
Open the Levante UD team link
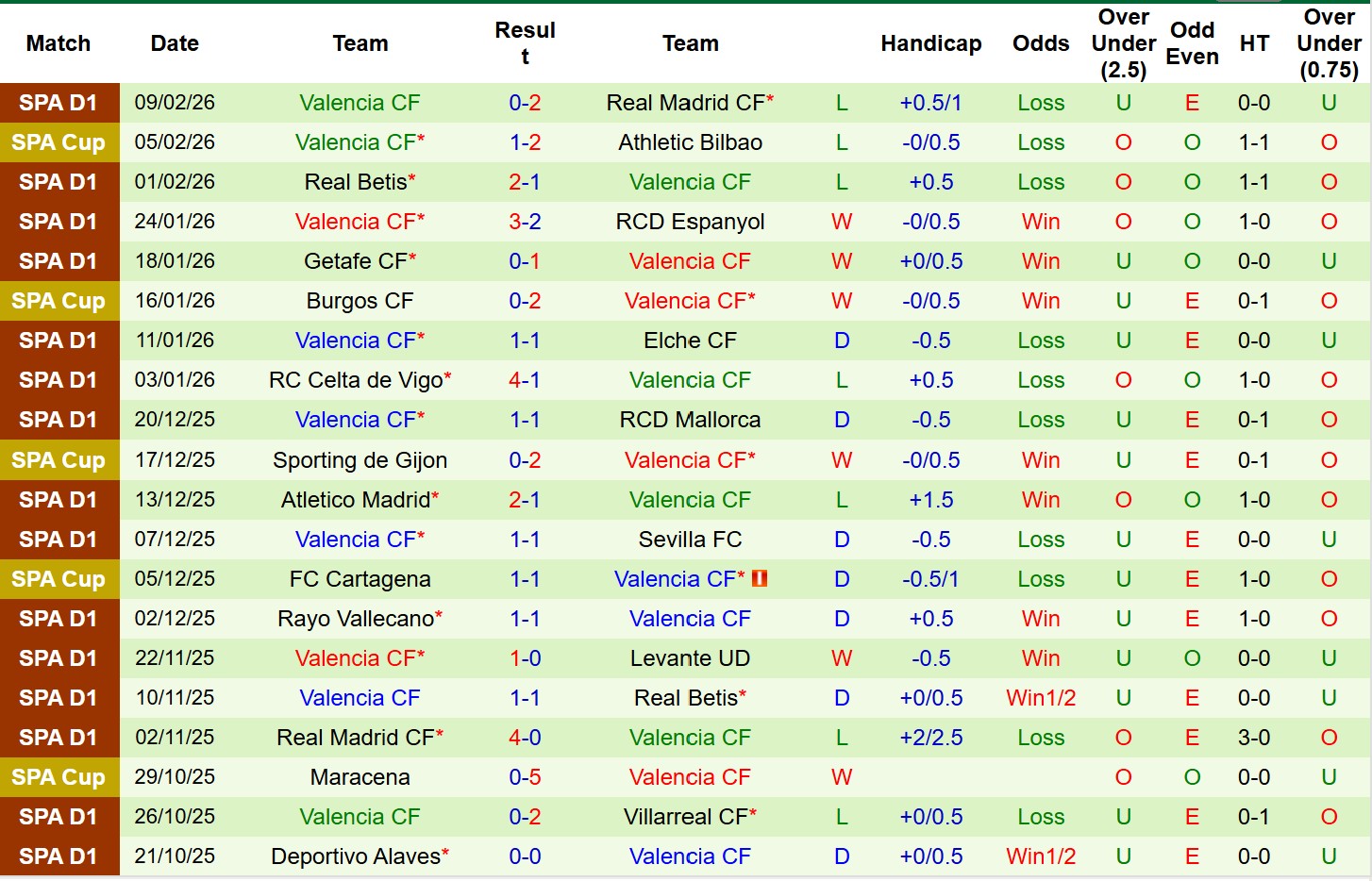690,658
